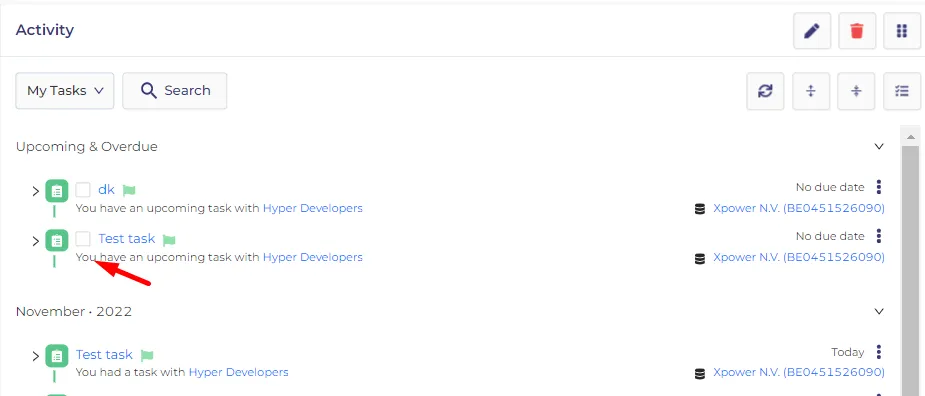Open the dk task link
This screenshot has height=396, width=925.
pos(106,189)
